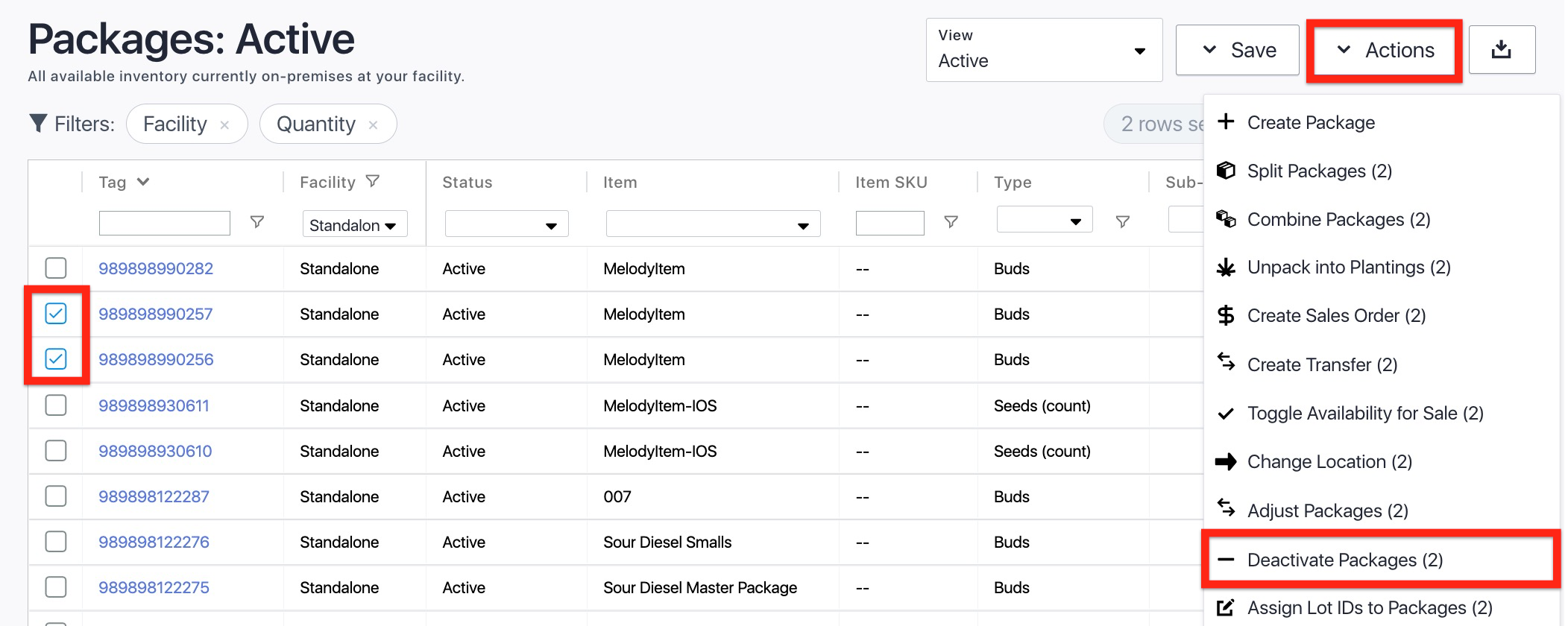Click the Item column header
This screenshot has height=626, width=1568.
pyautogui.click(x=620, y=182)
